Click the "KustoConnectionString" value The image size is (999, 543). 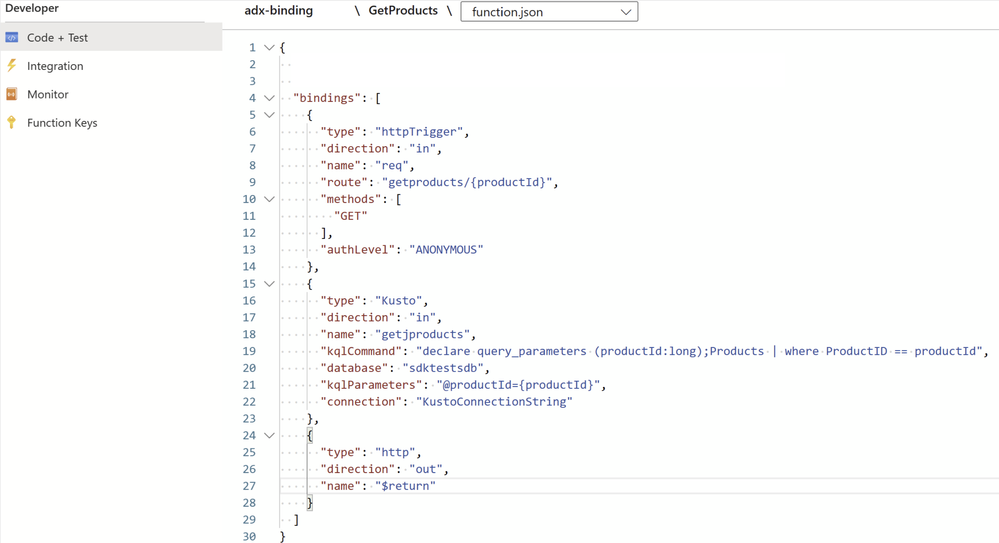(494, 402)
